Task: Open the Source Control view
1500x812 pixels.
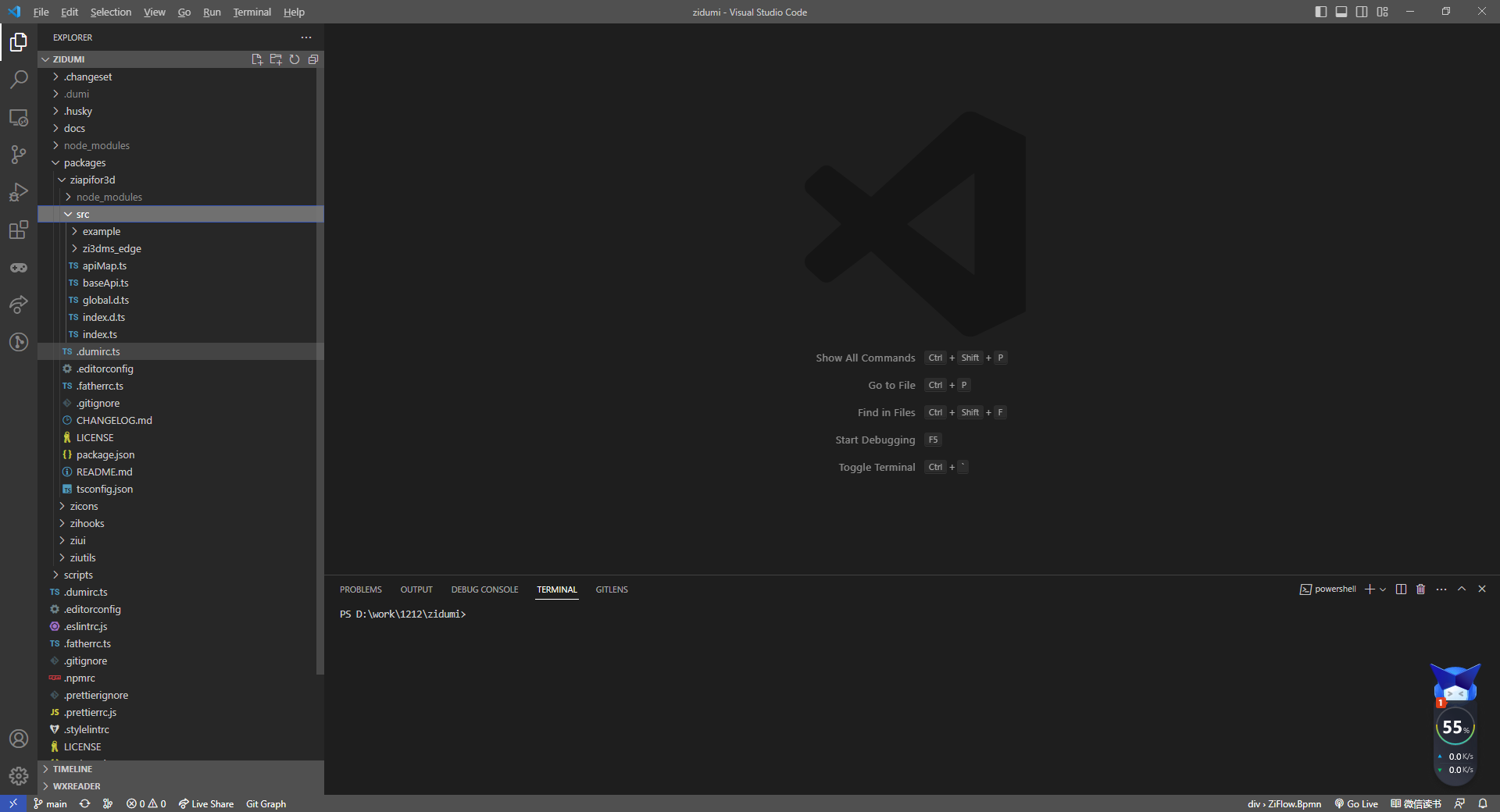Action: (19, 155)
